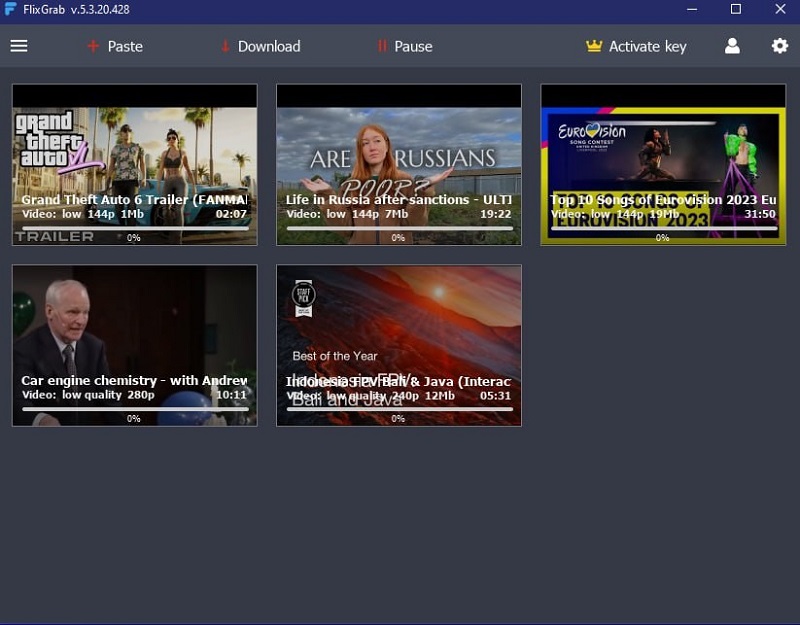This screenshot has height=625, width=800.
Task: Click the FlixGrab v.5.3.20.428 title text
Action: pyautogui.click(x=76, y=10)
